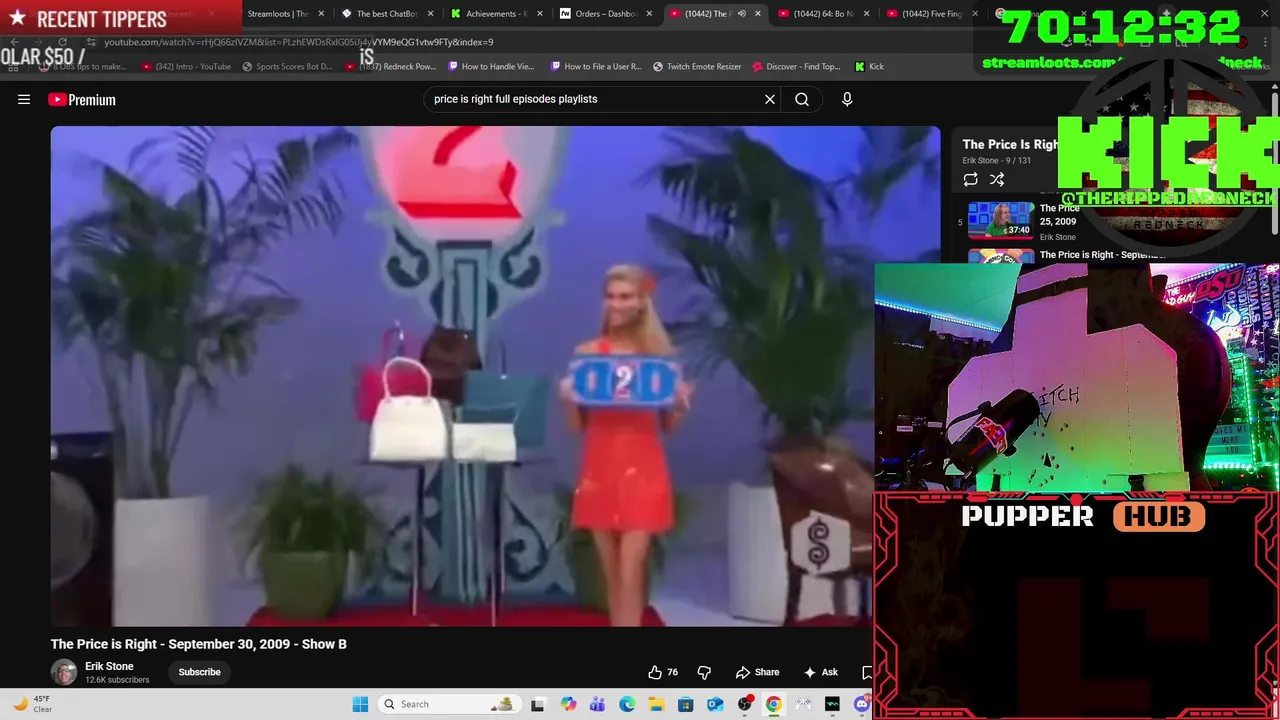Open Outlook from the taskbar

(x=715, y=704)
